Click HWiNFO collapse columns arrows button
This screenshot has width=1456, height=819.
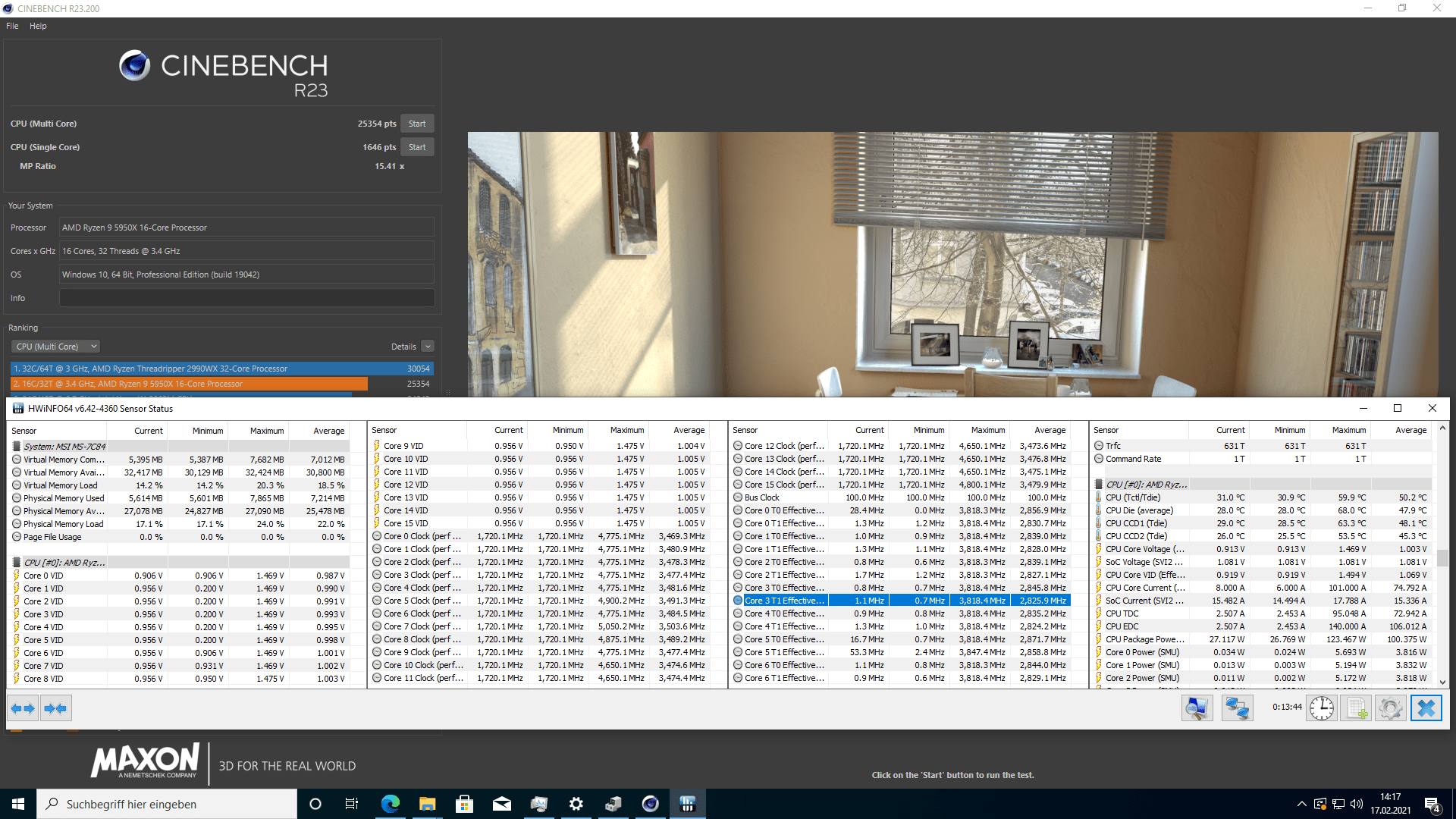pos(56,708)
